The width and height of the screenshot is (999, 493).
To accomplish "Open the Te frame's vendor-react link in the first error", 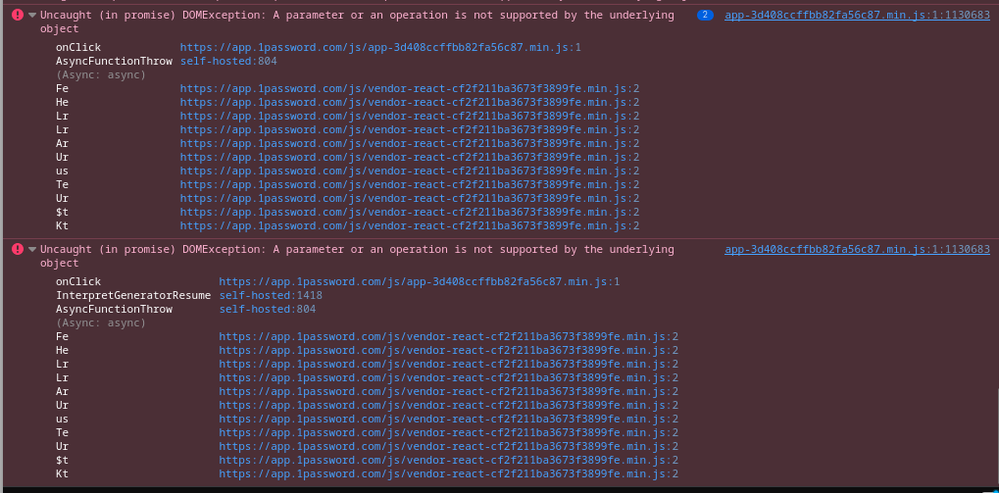I will pos(409,185).
